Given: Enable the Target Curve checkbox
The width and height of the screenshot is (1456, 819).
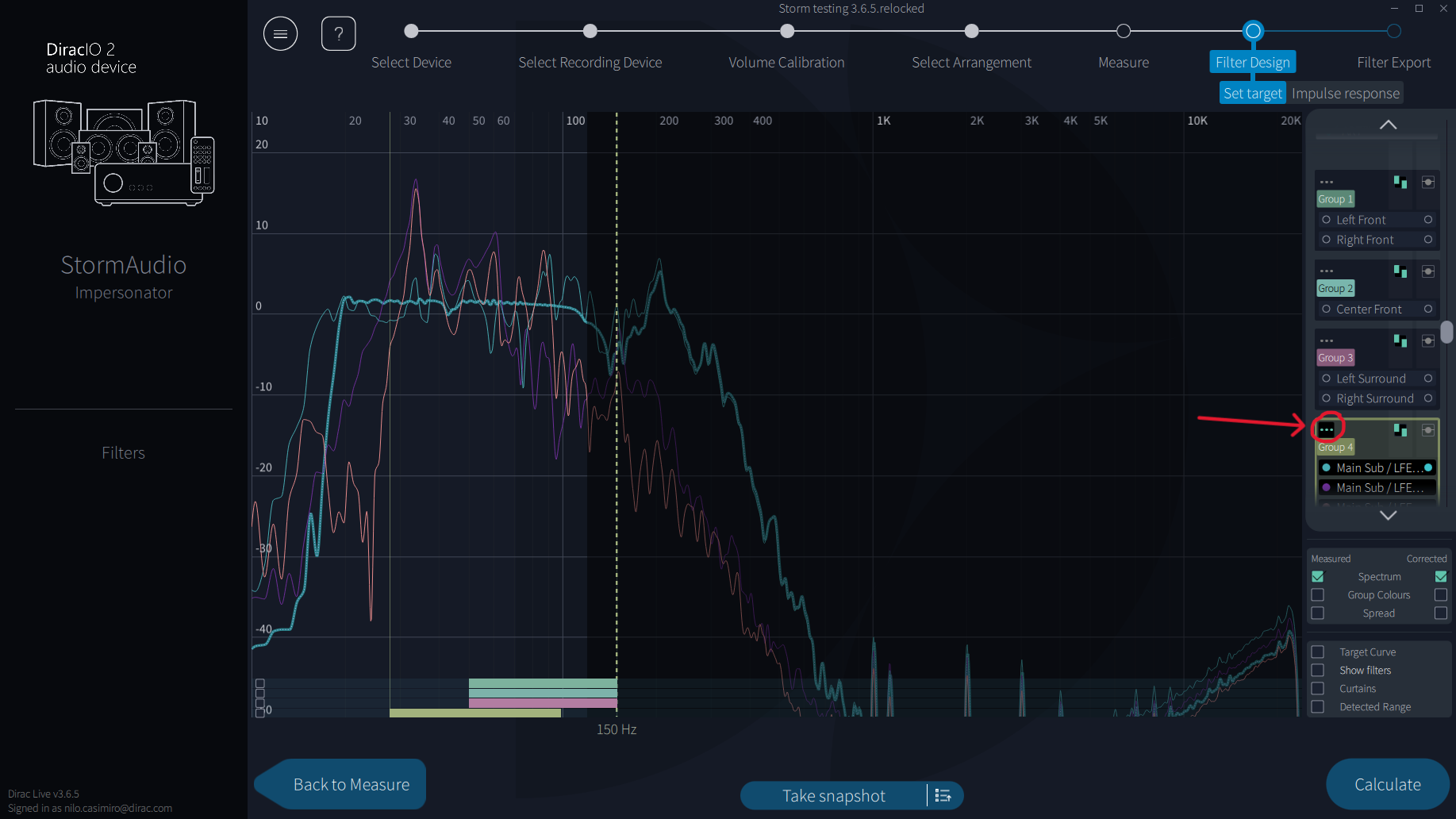Looking at the screenshot, I should [x=1318, y=652].
